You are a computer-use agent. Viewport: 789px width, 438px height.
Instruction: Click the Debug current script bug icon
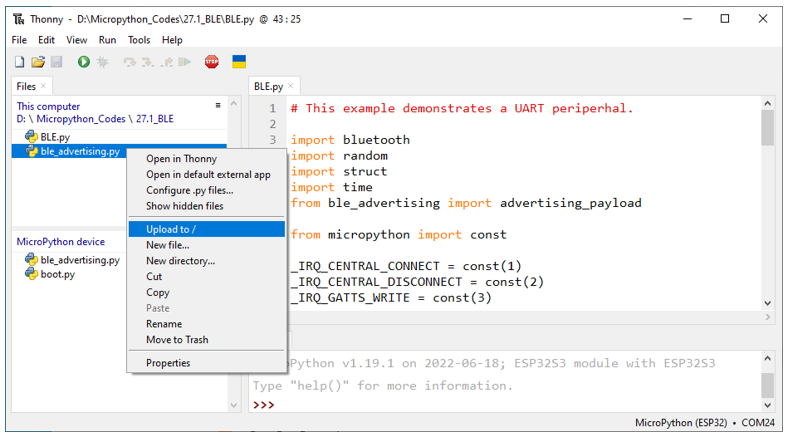point(103,62)
